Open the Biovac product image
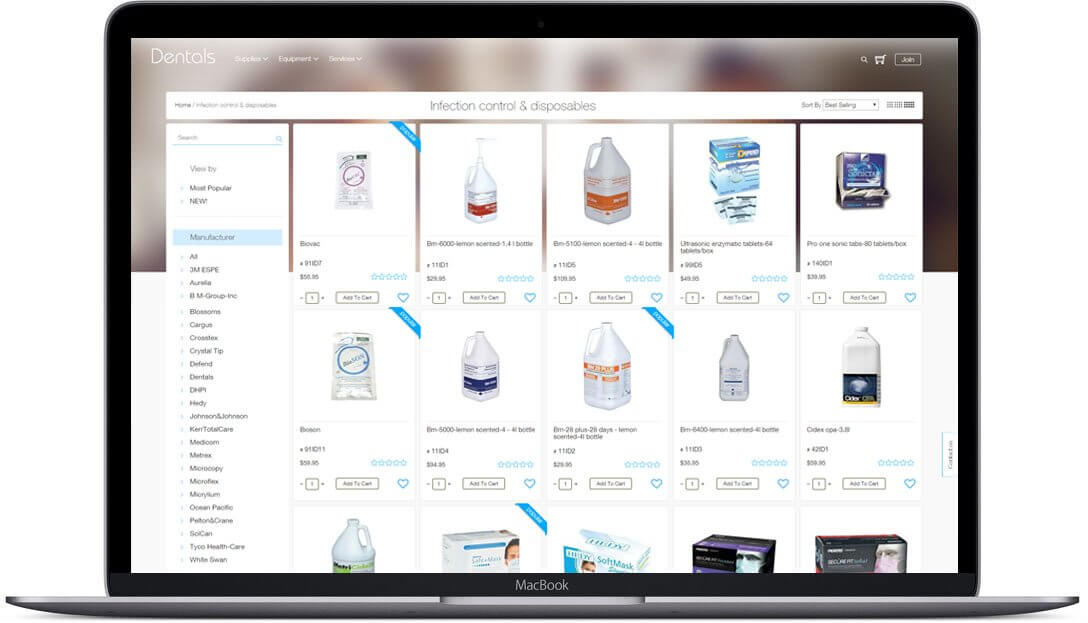 click(354, 180)
